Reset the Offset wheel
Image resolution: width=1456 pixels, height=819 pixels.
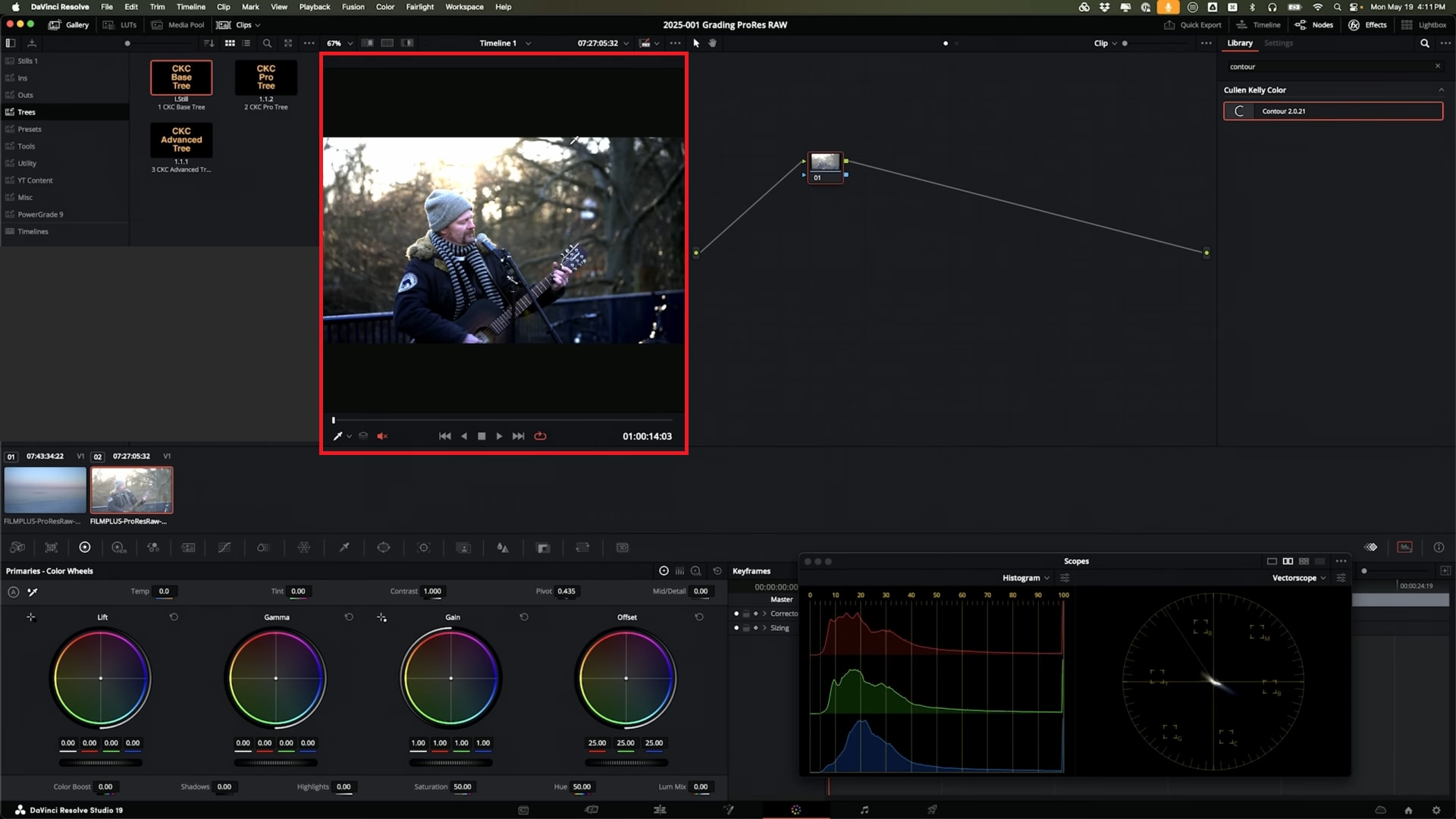699,617
